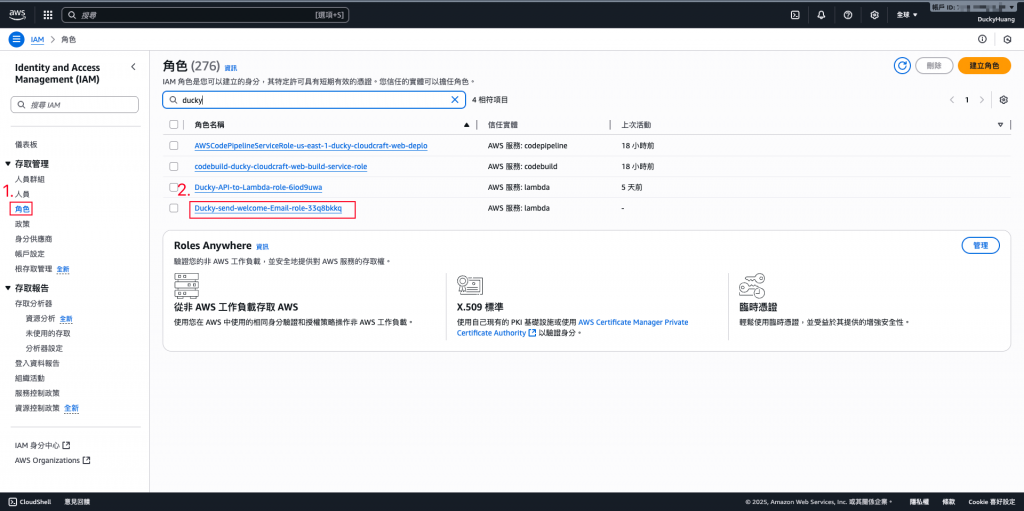Click IAM breadcrumb link
The image size is (1024, 511).
click(38, 39)
